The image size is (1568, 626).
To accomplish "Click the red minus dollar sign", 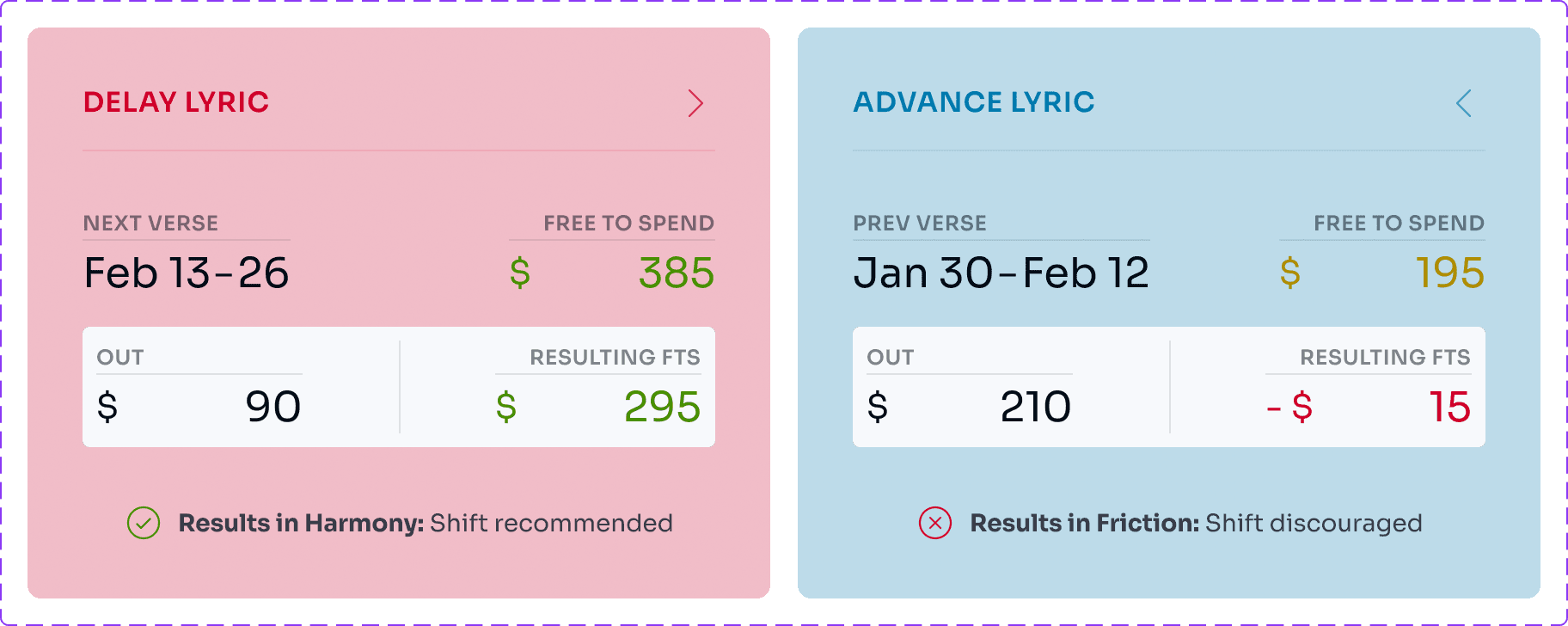I will coord(1289,407).
